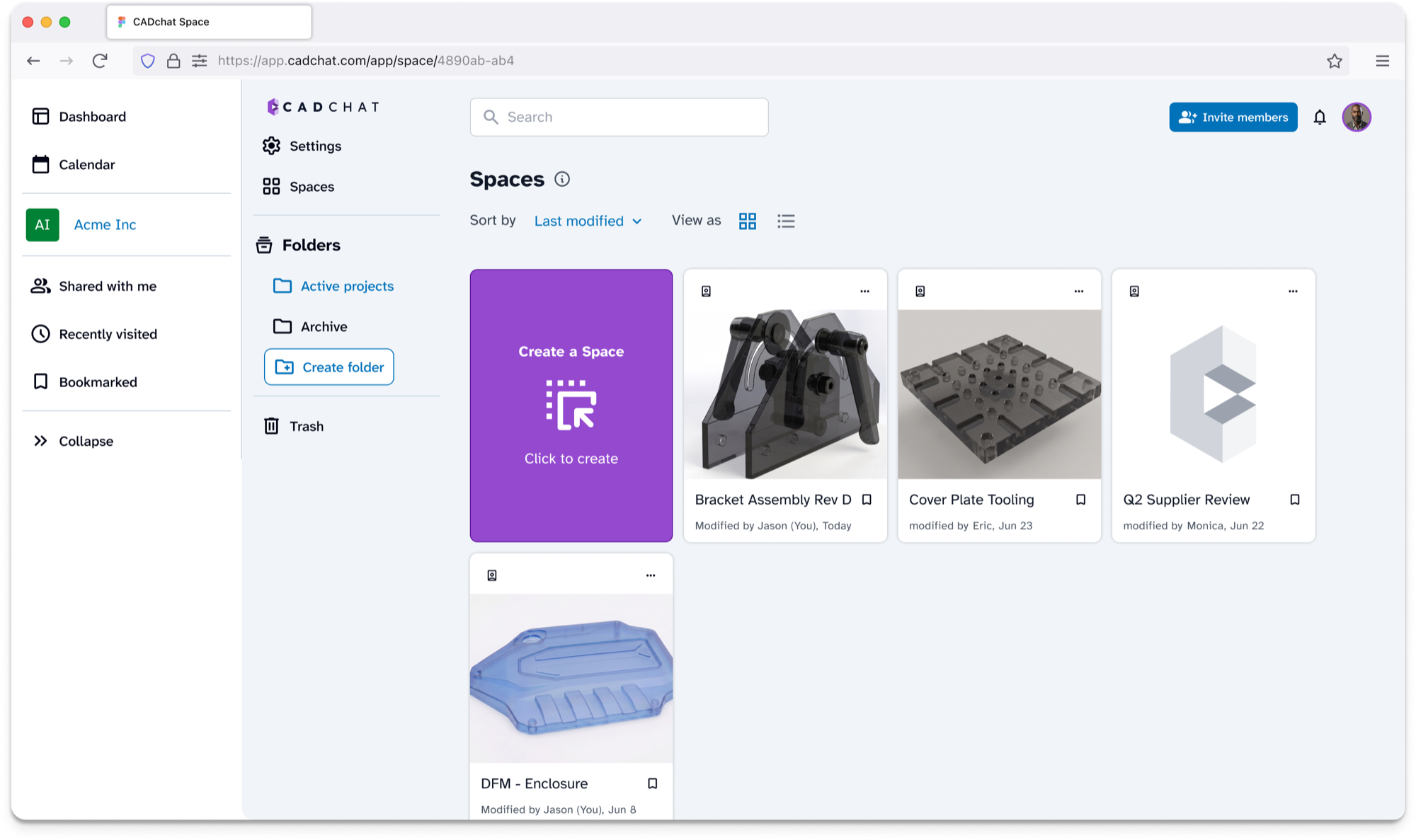This screenshot has width=1416, height=840.
Task: Open the Last modified sort dropdown
Action: coord(588,221)
